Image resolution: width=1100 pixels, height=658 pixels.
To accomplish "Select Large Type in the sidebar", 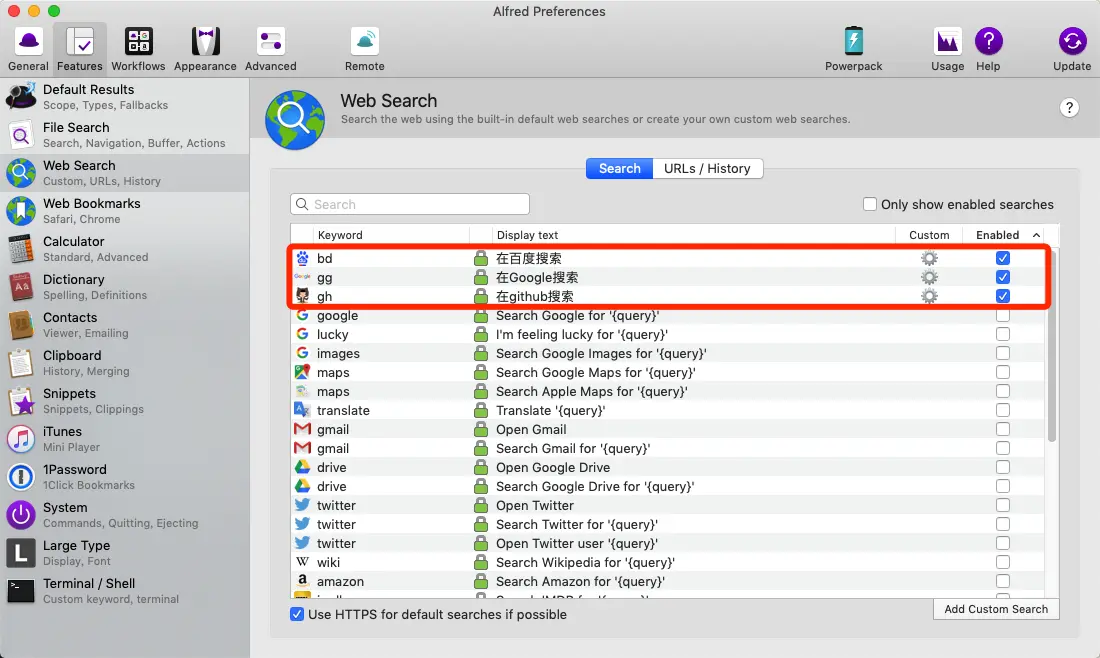I will [x=125, y=553].
